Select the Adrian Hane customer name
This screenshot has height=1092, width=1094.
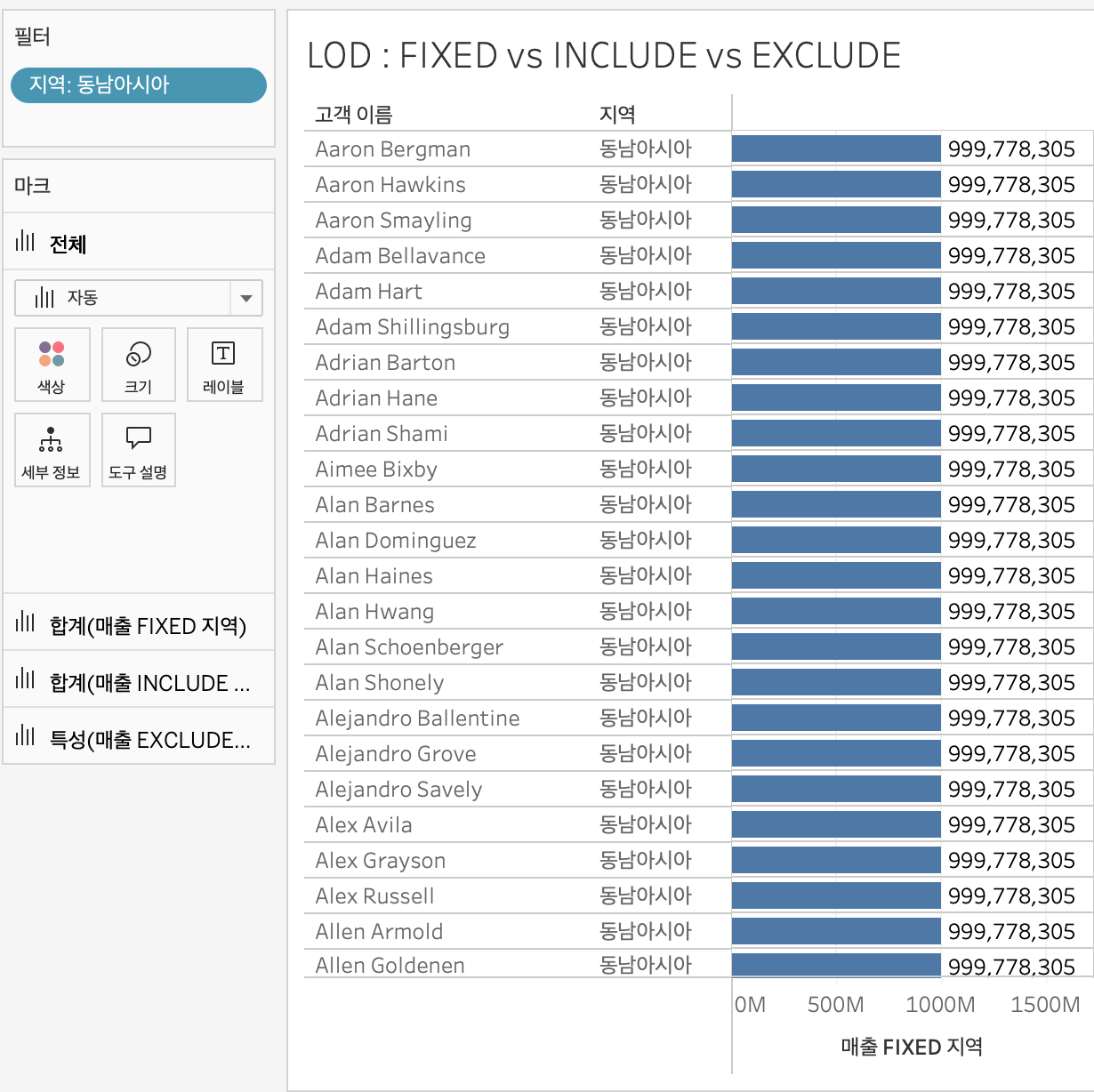[376, 398]
